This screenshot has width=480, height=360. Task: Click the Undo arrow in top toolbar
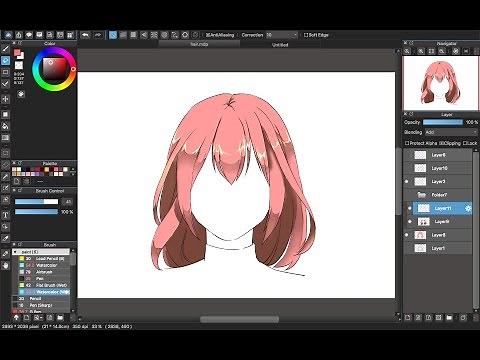(85, 35)
